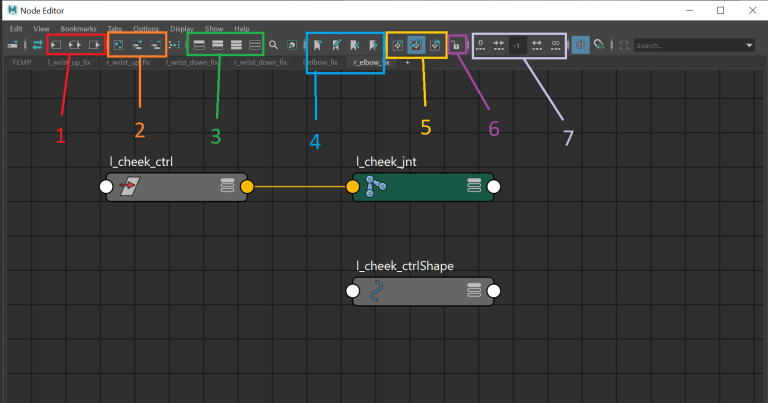Open the Edit menu
Image resolution: width=768 pixels, height=403 pixels.
point(16,29)
